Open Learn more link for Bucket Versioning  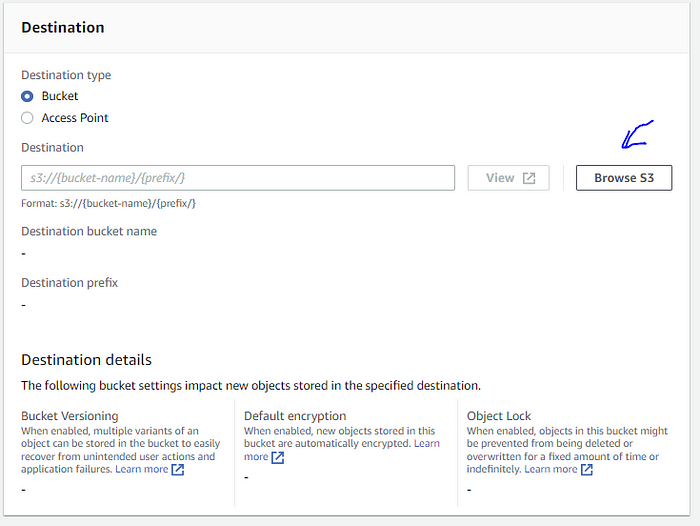click(x=142, y=469)
